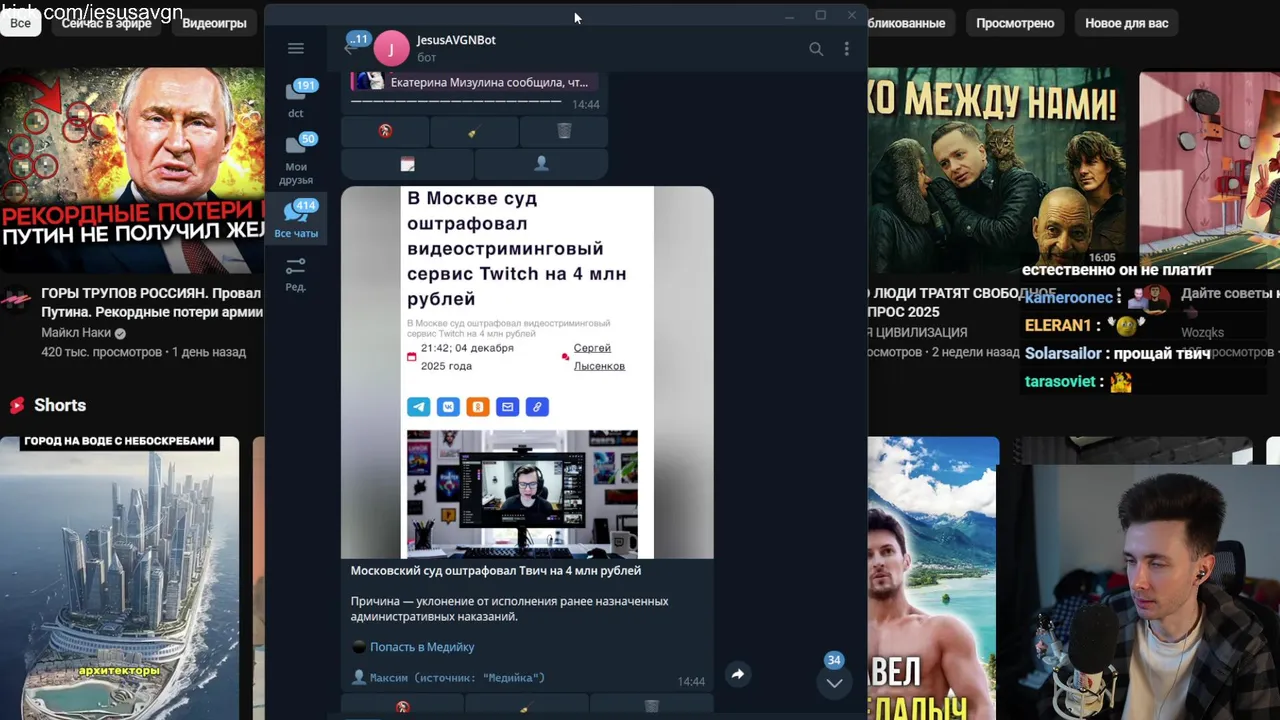Open the Майкл Наки channel link
Screen dimensions: 1280x720
pos(76,333)
